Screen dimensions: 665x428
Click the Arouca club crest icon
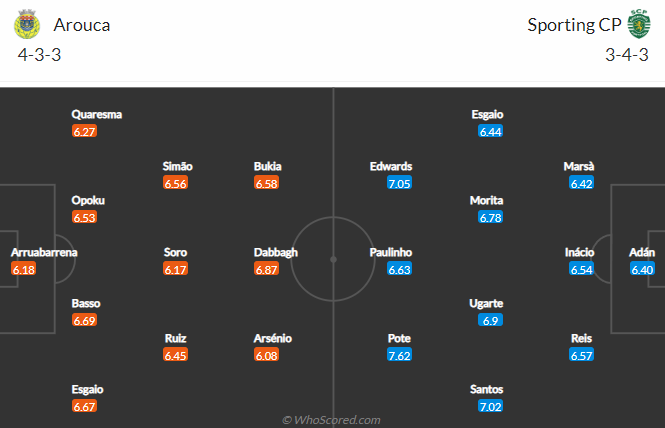click(27, 24)
